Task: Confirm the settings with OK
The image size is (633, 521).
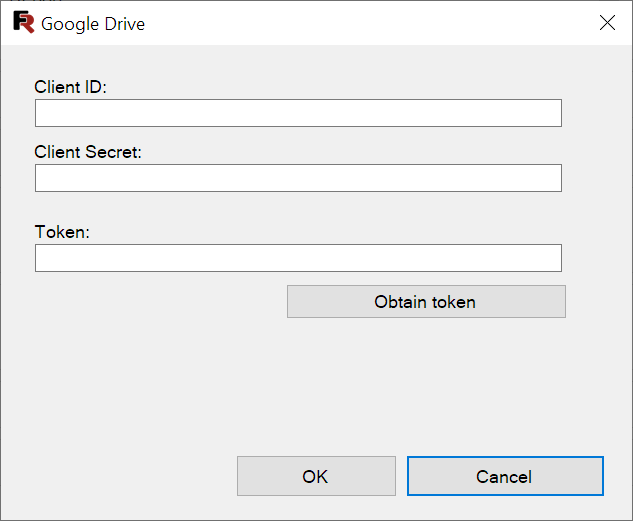Action: point(316,476)
